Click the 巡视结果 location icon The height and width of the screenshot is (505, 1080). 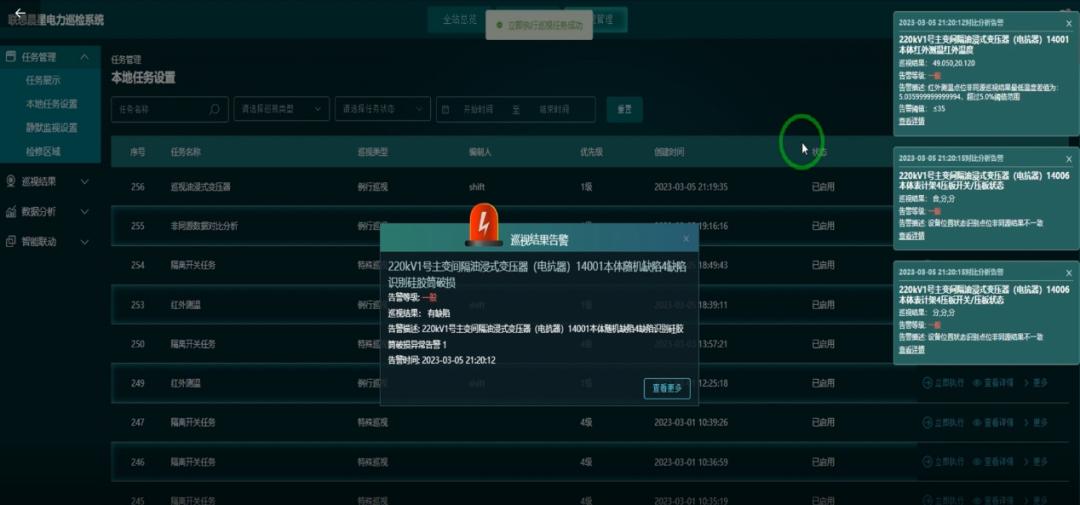(11, 181)
